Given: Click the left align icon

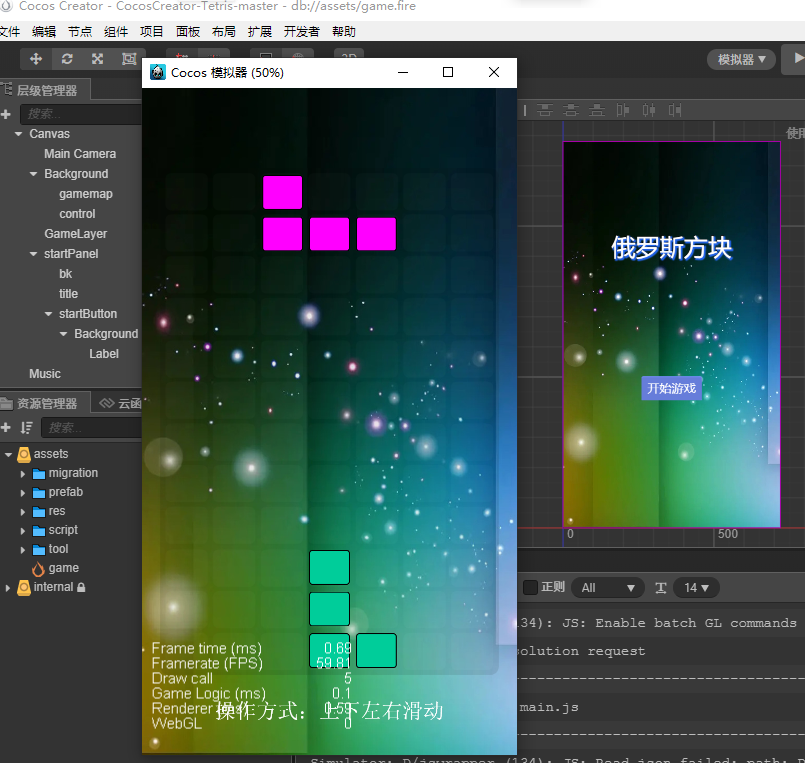Looking at the screenshot, I should 623,110.
